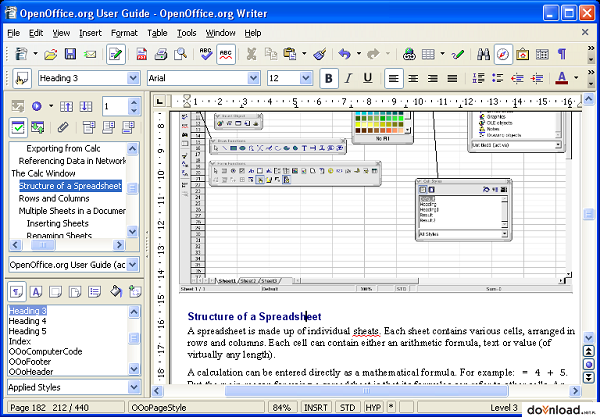600x417 pixels.
Task: Open the Insert menu
Action: click(x=90, y=33)
